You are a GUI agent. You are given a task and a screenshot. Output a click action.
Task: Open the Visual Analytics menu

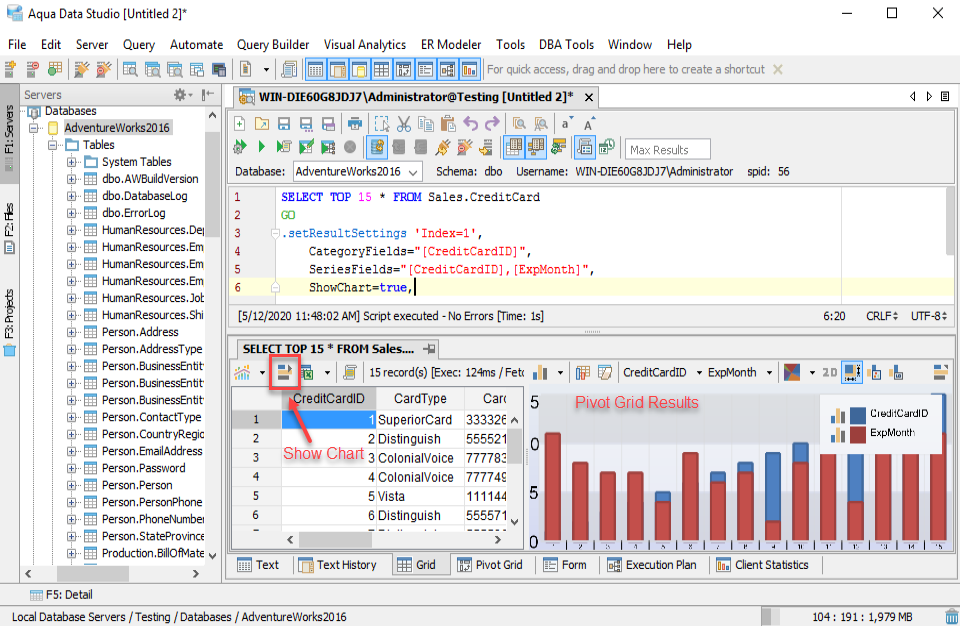click(365, 45)
